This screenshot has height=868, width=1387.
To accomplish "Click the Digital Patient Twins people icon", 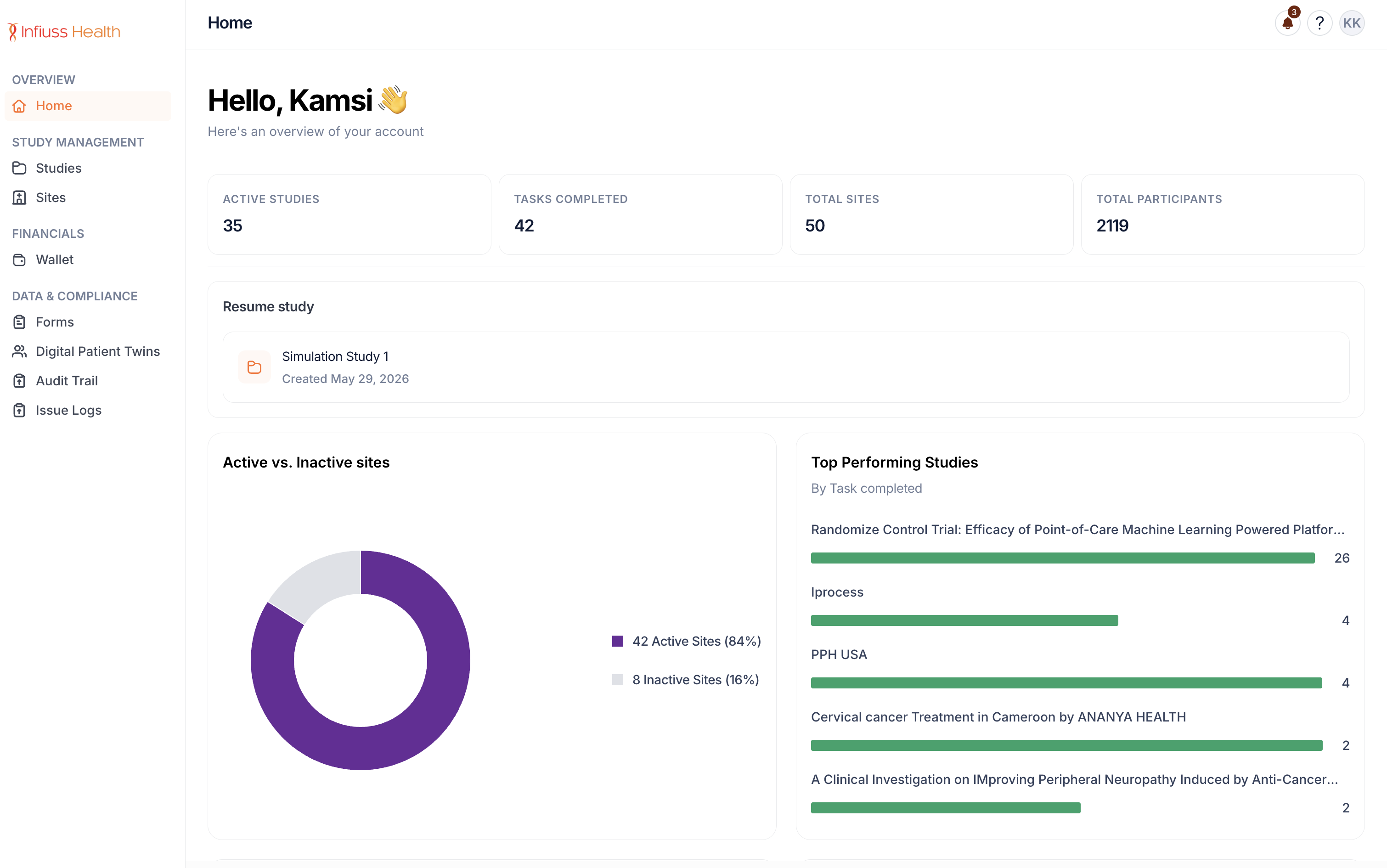I will point(19,351).
